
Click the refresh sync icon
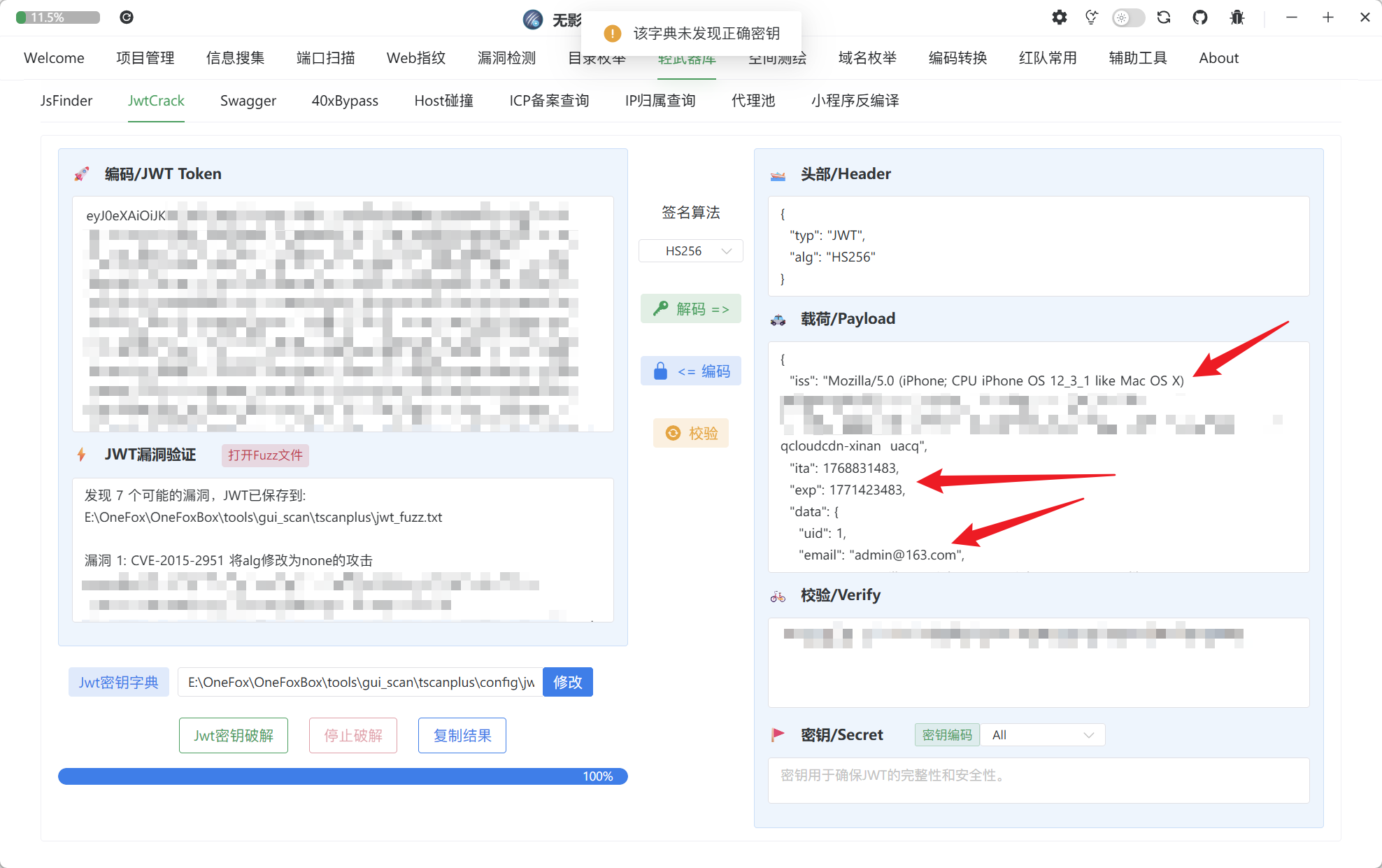point(1164,17)
